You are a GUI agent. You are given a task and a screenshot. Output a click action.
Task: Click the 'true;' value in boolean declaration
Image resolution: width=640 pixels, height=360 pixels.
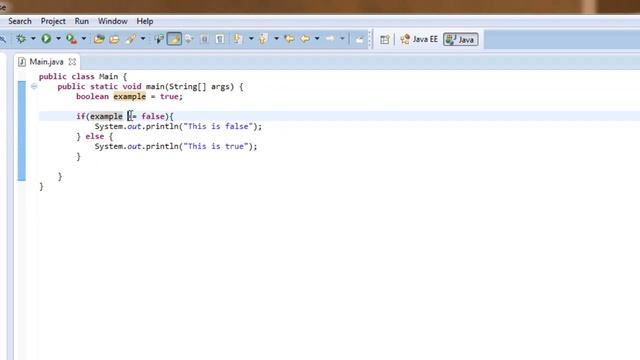(x=171, y=96)
